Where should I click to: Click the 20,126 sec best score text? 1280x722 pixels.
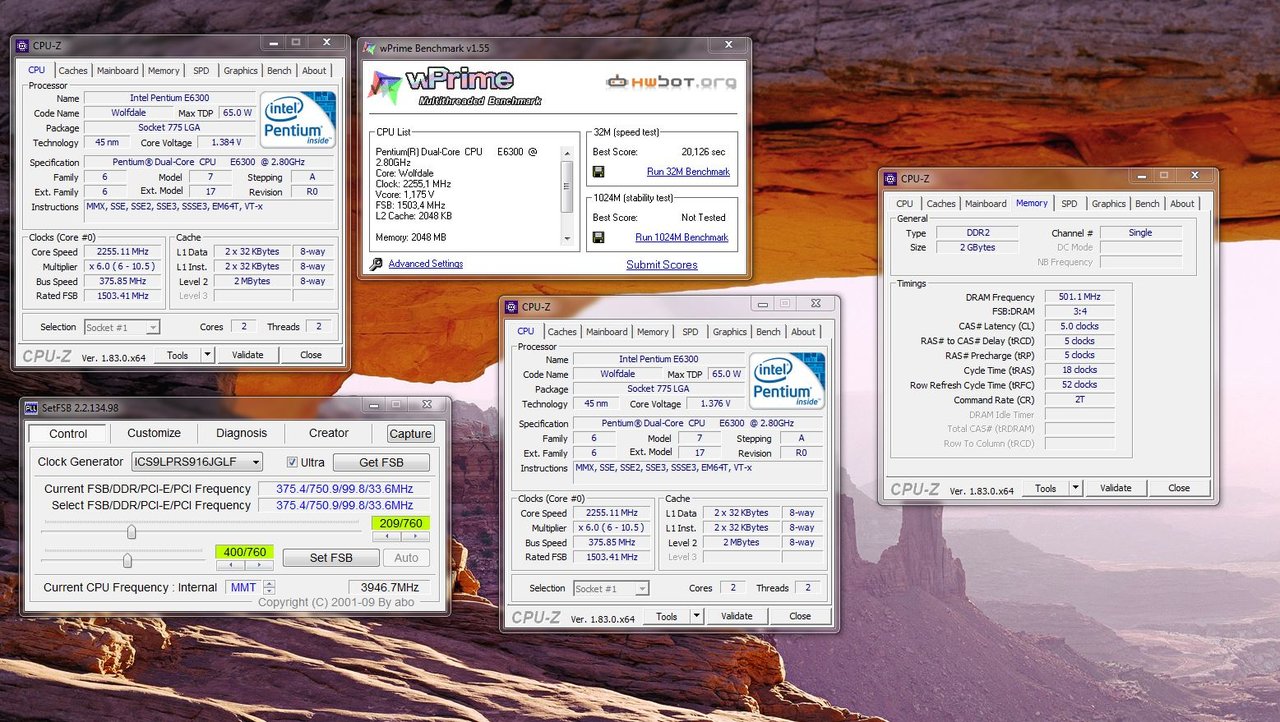point(703,152)
